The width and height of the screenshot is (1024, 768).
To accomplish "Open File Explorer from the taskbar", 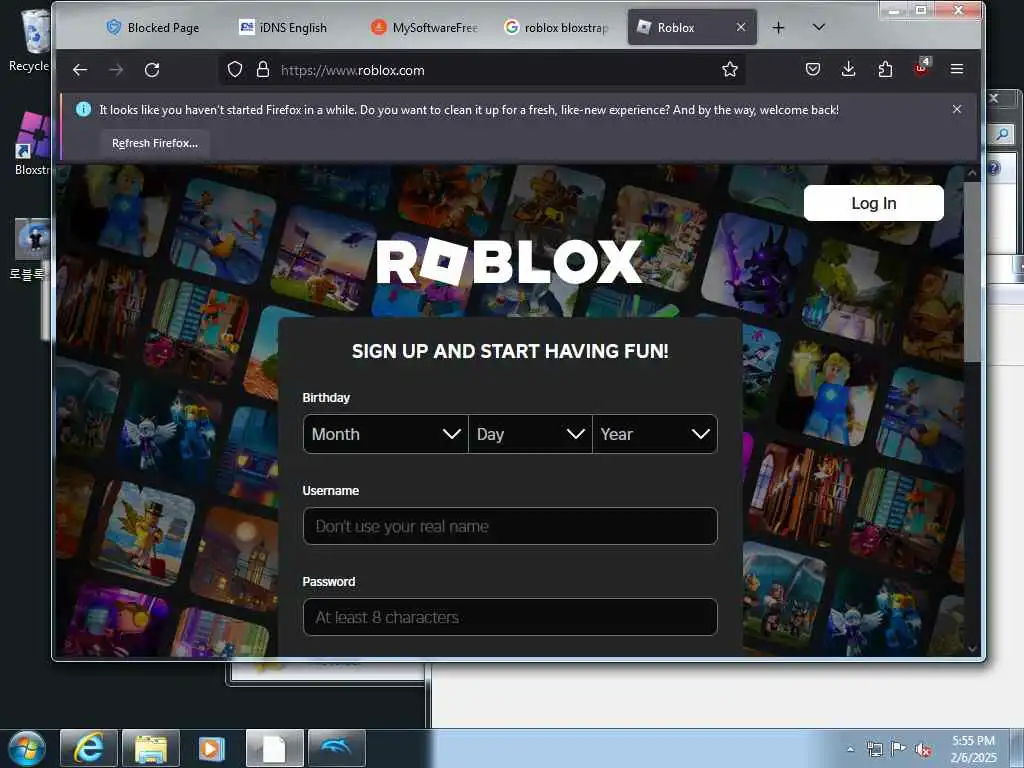I will point(151,748).
